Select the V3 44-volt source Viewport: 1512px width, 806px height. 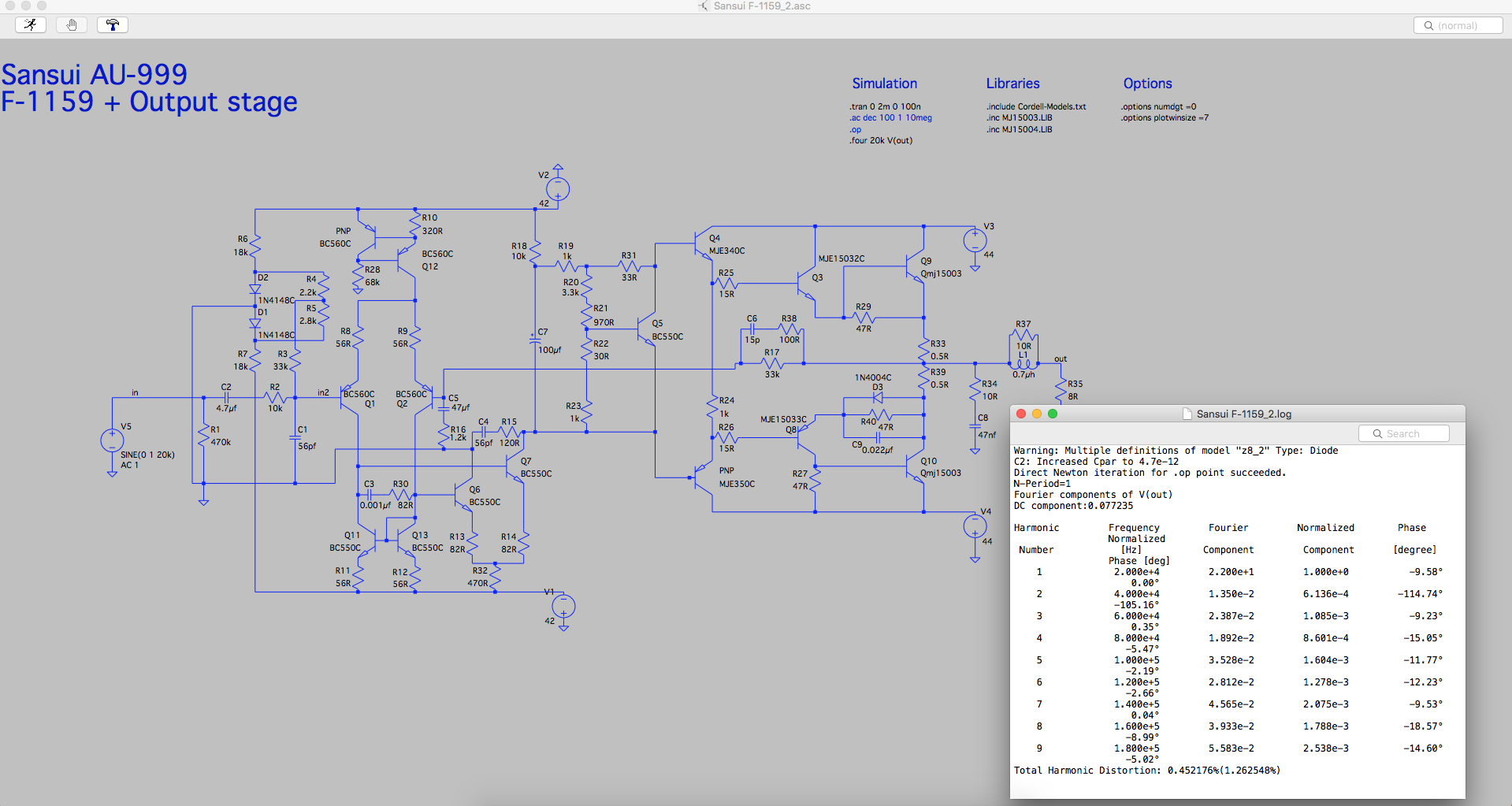[x=975, y=240]
